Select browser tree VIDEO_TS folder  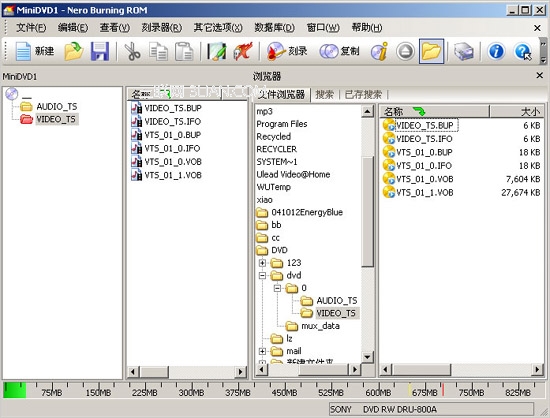pos(336,313)
